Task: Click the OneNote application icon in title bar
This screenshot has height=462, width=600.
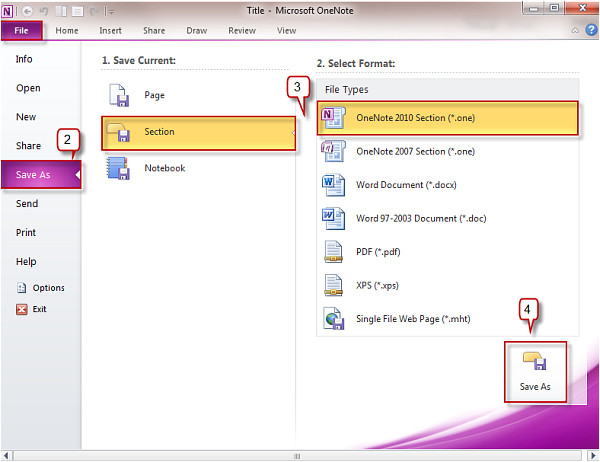Action: coord(7,11)
